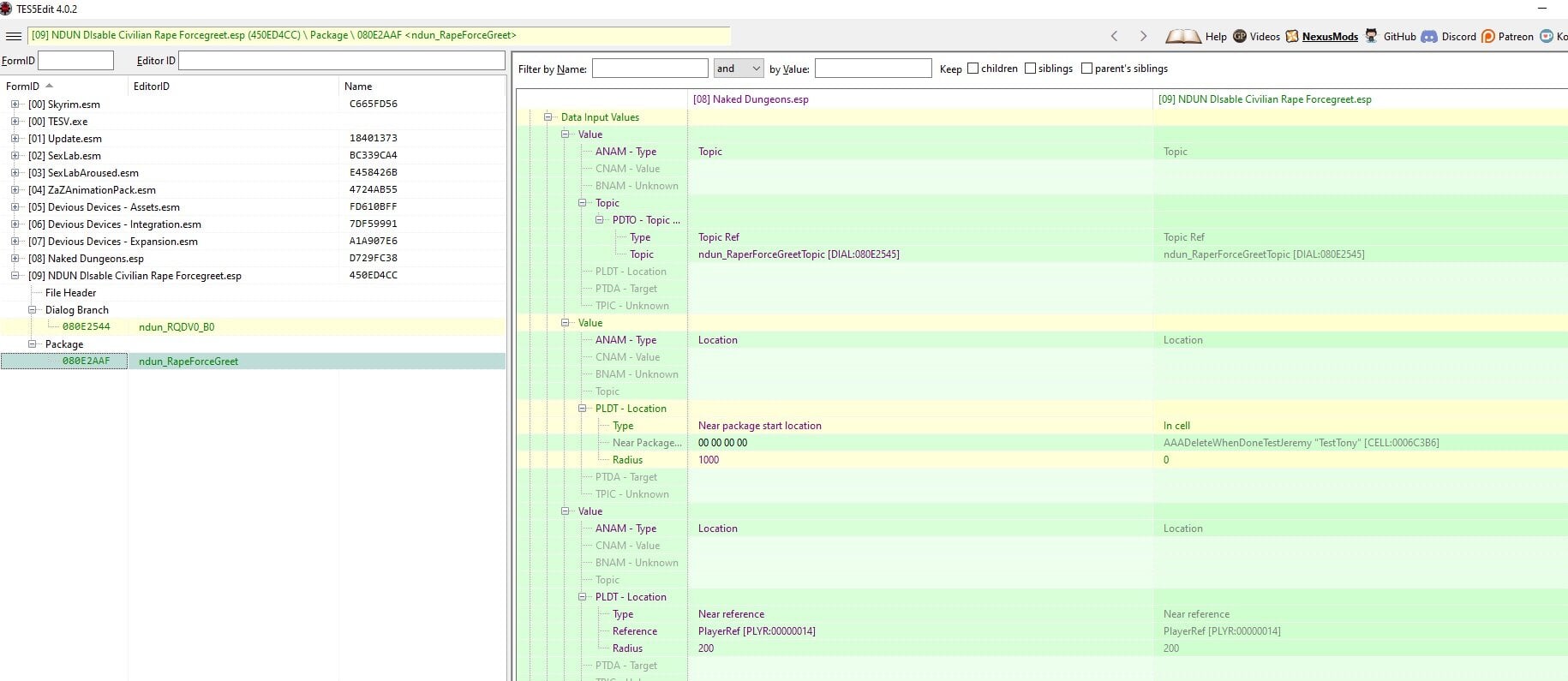The image size is (1568, 681).
Task: Click the Filter by Name field
Action: point(649,69)
